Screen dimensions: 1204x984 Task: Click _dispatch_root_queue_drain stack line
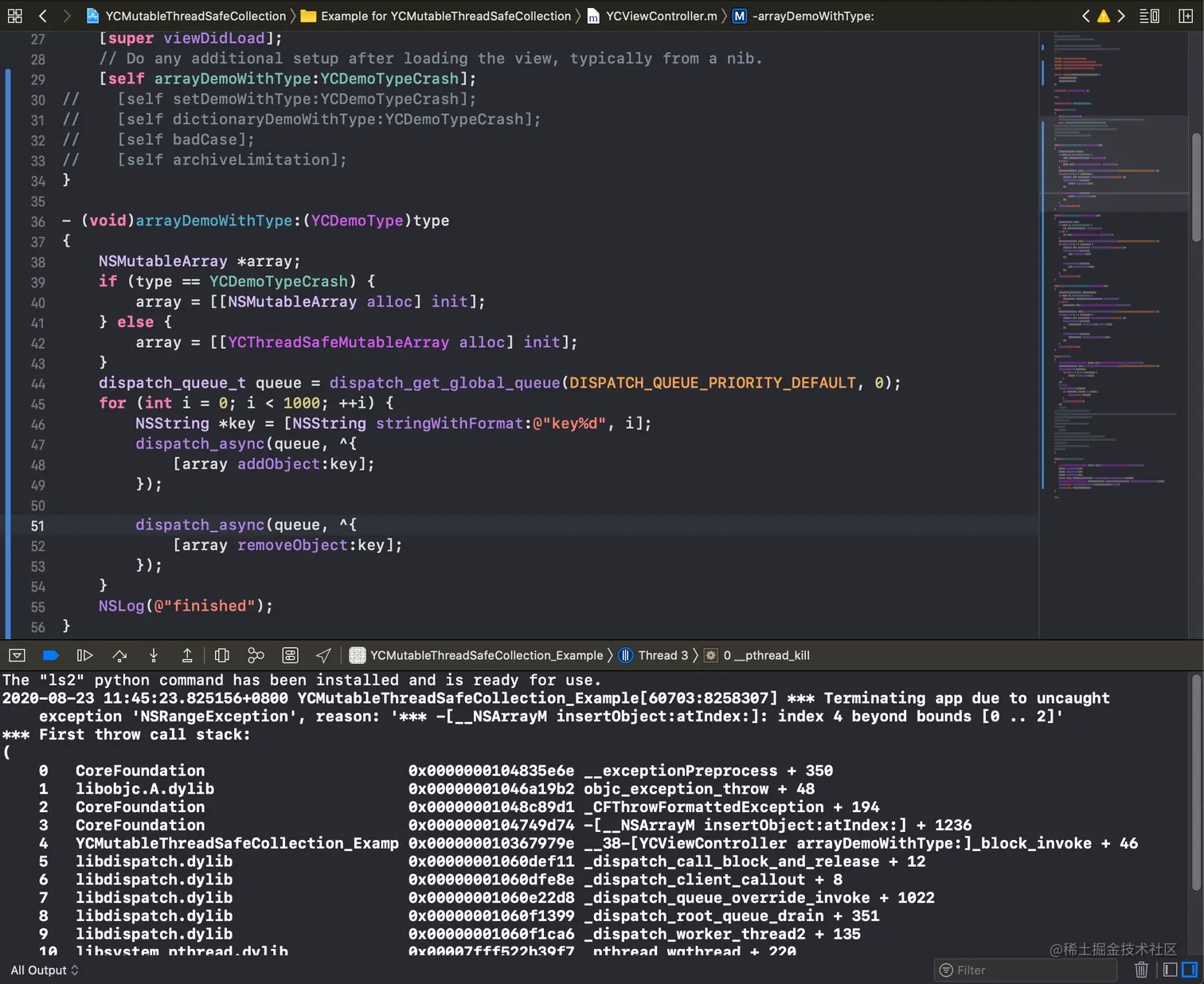459,916
